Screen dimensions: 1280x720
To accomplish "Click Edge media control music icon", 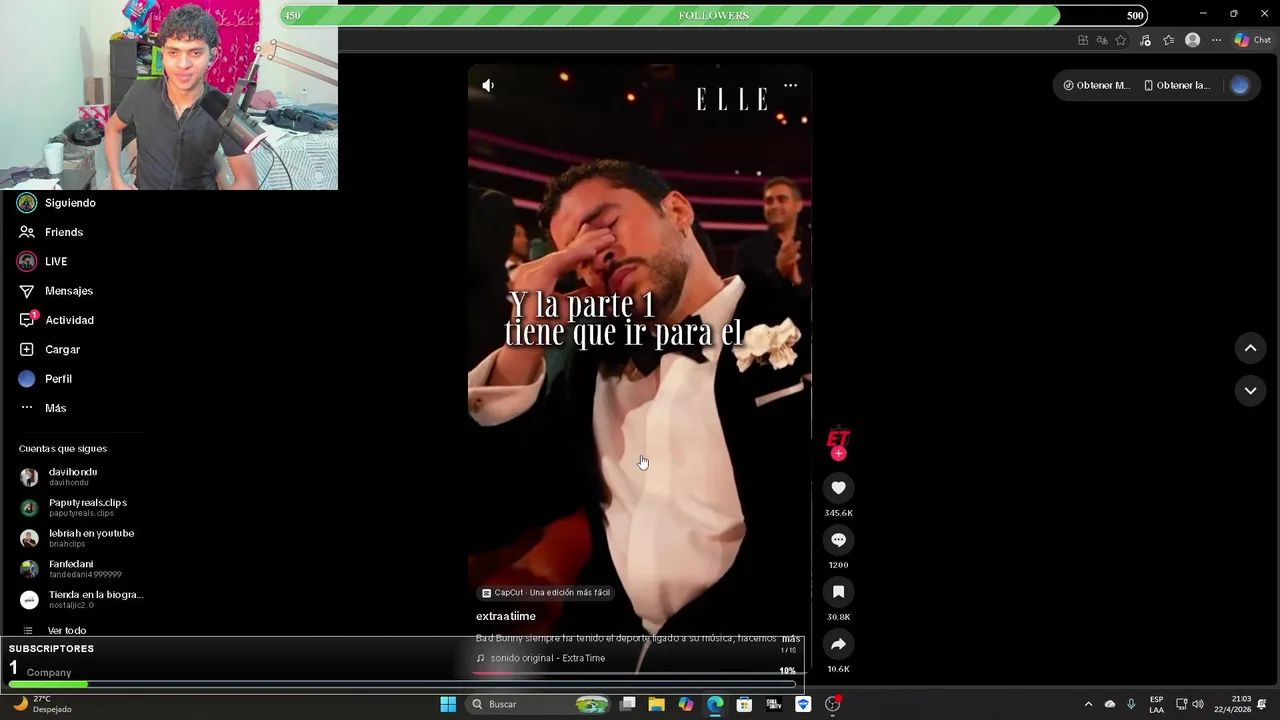I will coord(1145,40).
